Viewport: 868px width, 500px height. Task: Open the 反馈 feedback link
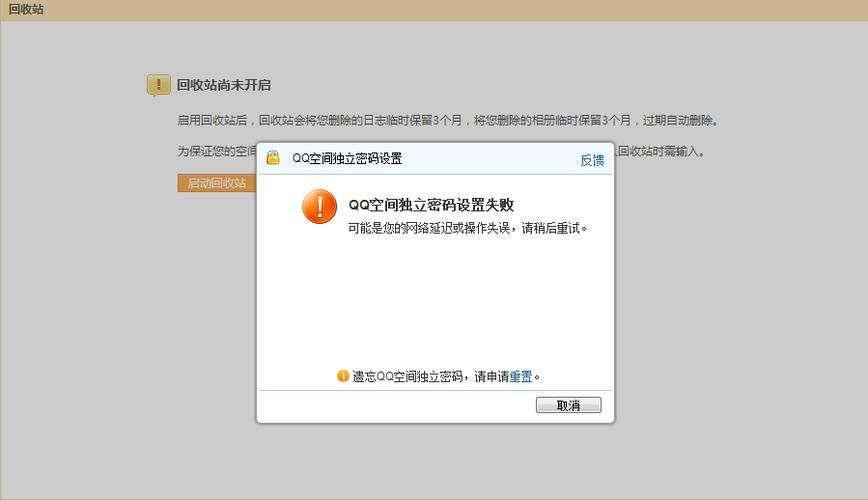pyautogui.click(x=592, y=160)
